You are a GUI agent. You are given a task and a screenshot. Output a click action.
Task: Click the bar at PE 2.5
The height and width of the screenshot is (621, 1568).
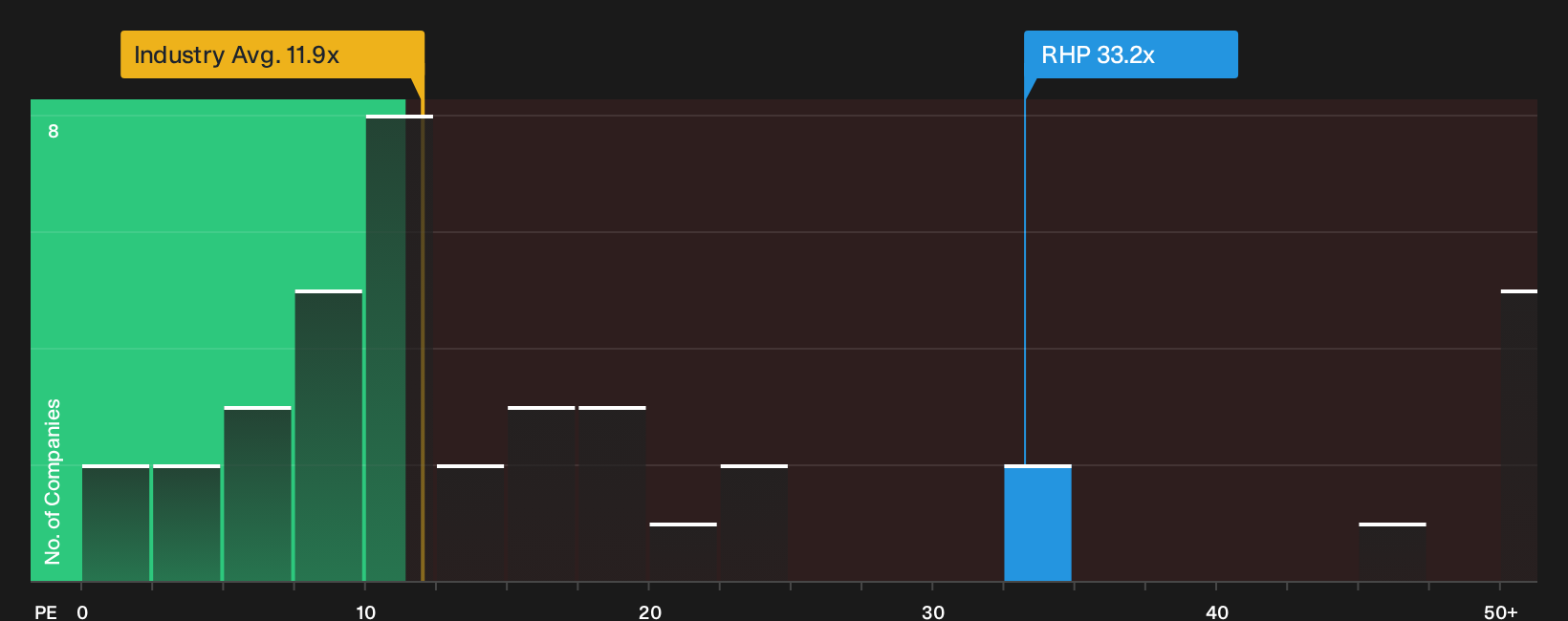click(x=186, y=524)
